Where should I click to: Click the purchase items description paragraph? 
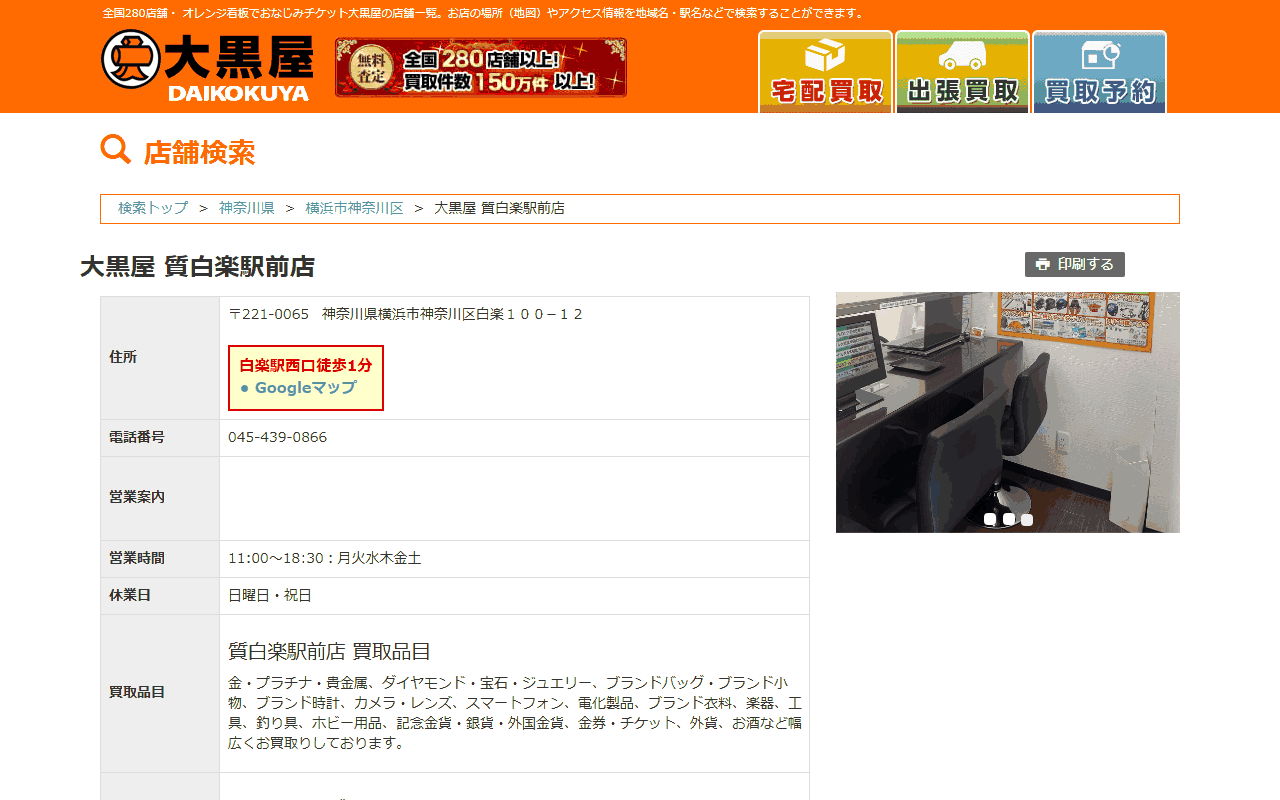click(x=515, y=713)
